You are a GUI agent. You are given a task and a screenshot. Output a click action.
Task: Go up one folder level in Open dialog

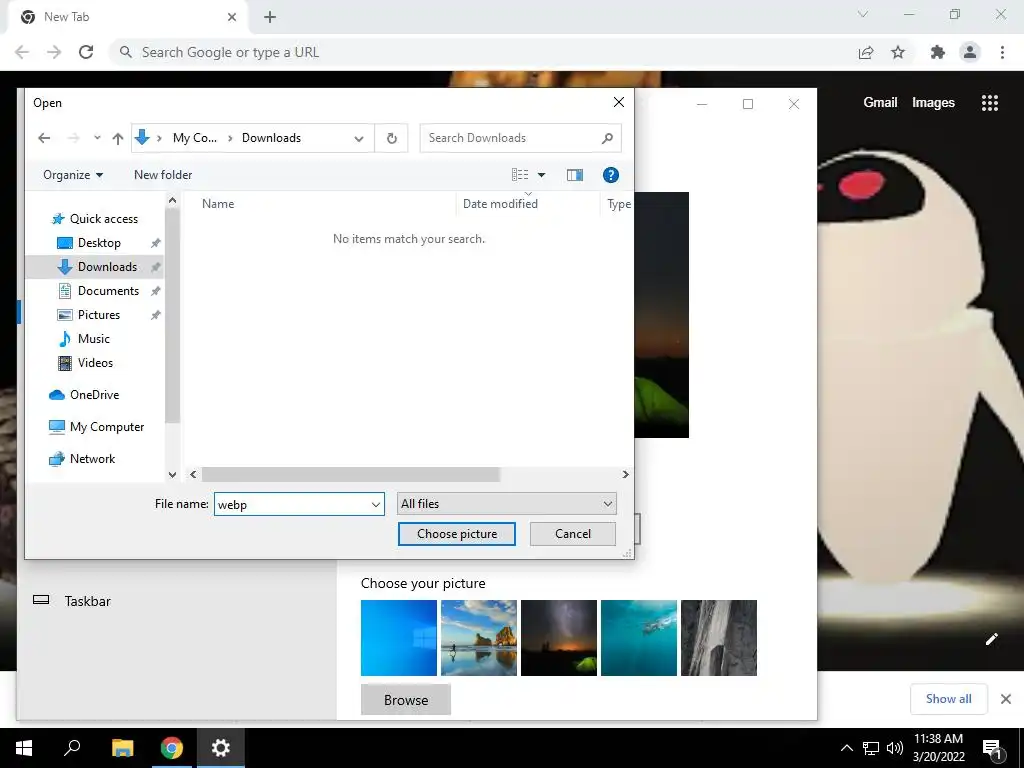118,138
